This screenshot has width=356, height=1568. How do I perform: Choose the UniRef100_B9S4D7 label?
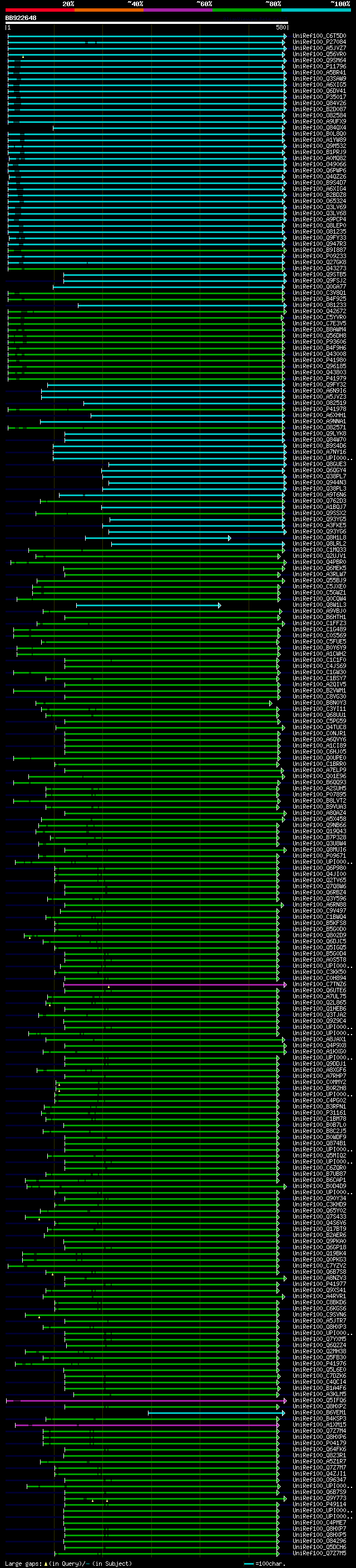pyautogui.click(x=319, y=182)
